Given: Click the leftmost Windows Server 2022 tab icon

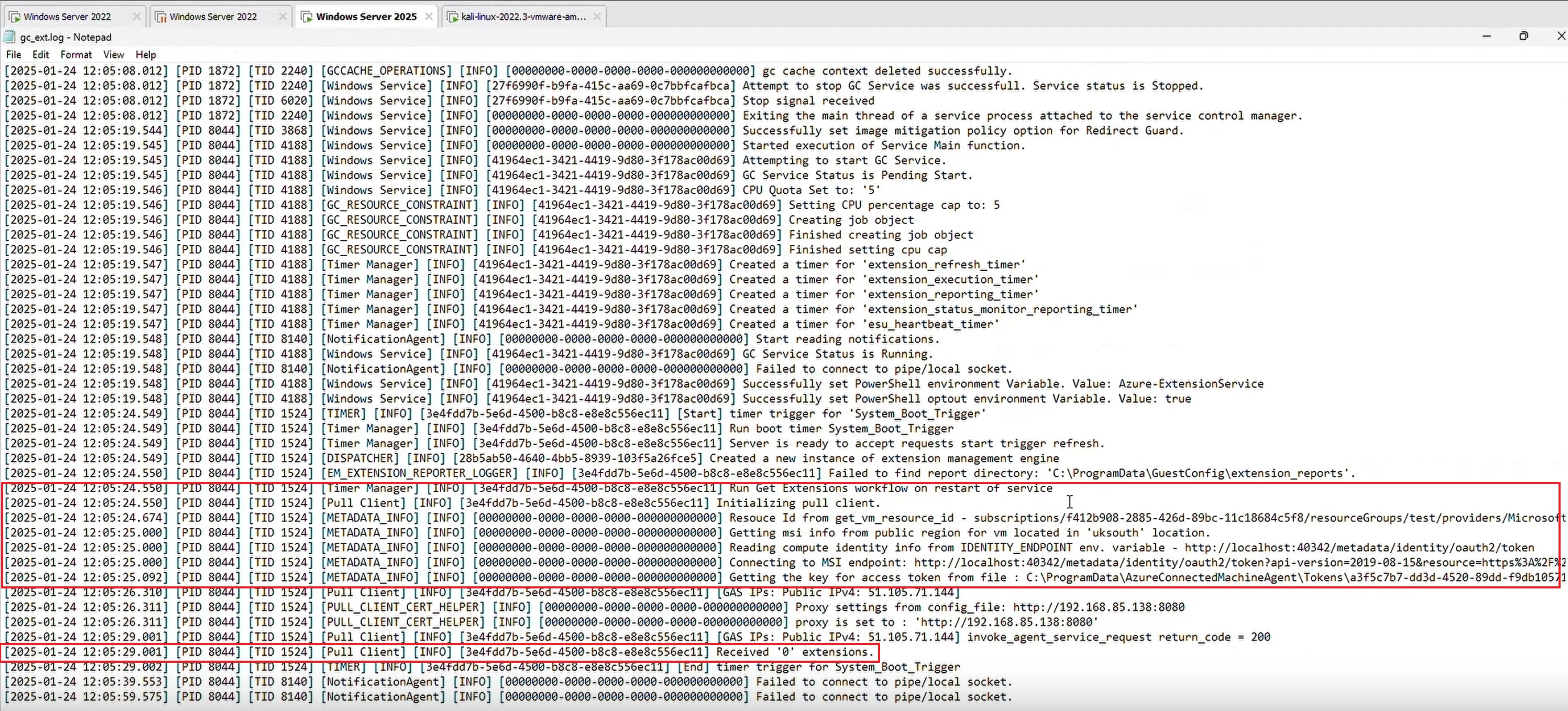Looking at the screenshot, I should (x=14, y=17).
